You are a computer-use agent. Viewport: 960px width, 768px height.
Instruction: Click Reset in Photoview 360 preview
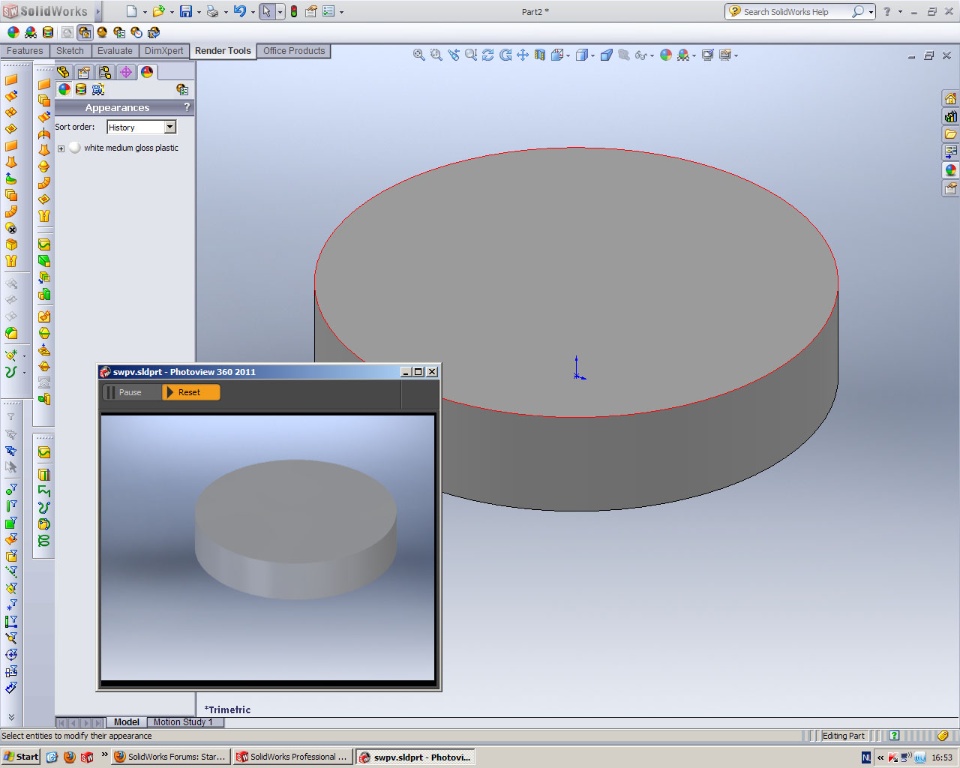[190, 392]
